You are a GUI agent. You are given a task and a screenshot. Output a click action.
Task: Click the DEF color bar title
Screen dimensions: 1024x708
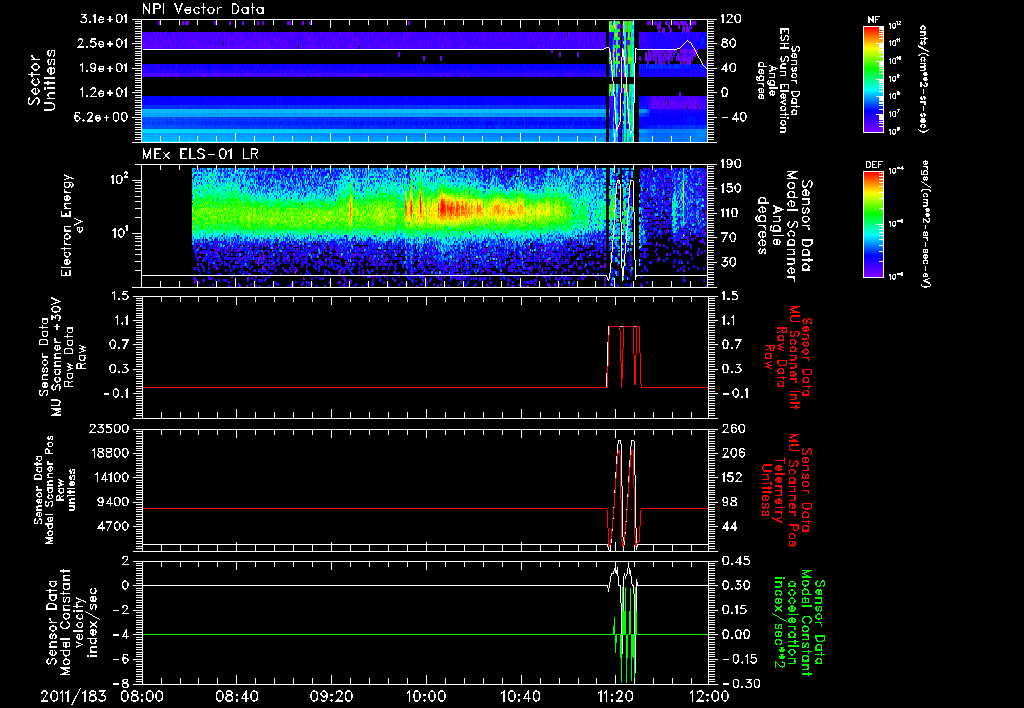[874, 165]
